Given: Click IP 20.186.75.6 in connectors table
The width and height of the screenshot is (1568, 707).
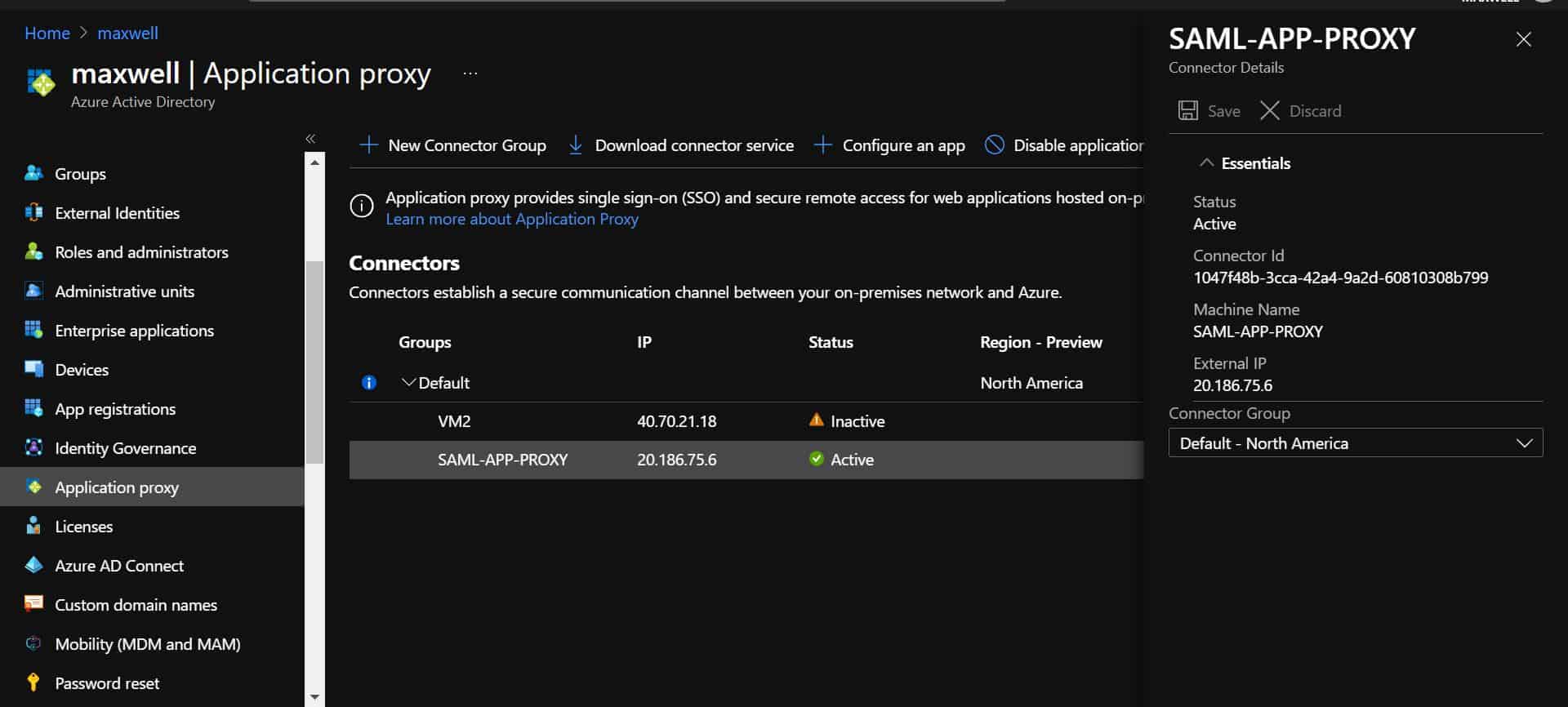Looking at the screenshot, I should (x=677, y=460).
